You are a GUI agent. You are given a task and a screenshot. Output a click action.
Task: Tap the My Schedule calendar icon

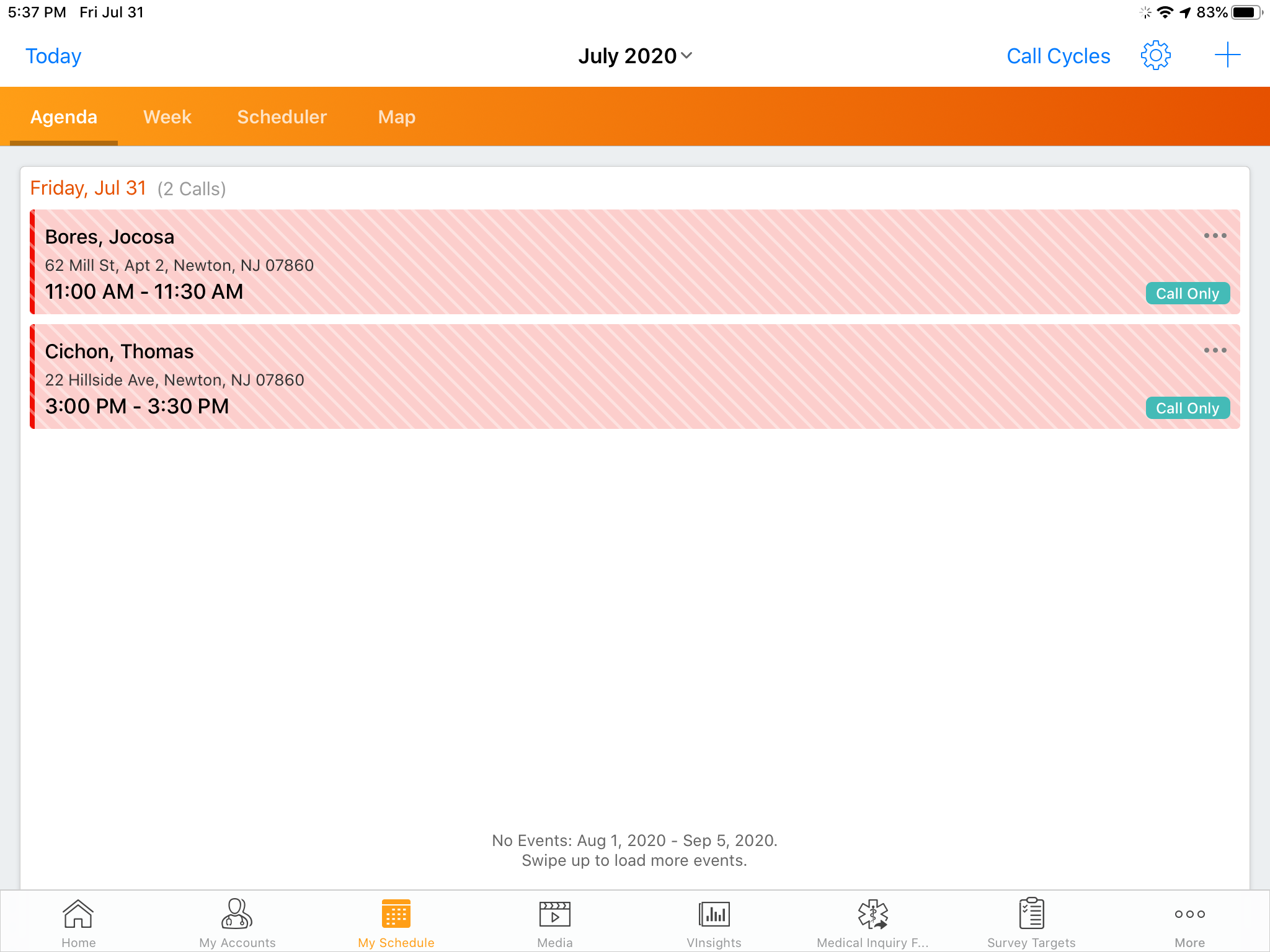click(396, 922)
